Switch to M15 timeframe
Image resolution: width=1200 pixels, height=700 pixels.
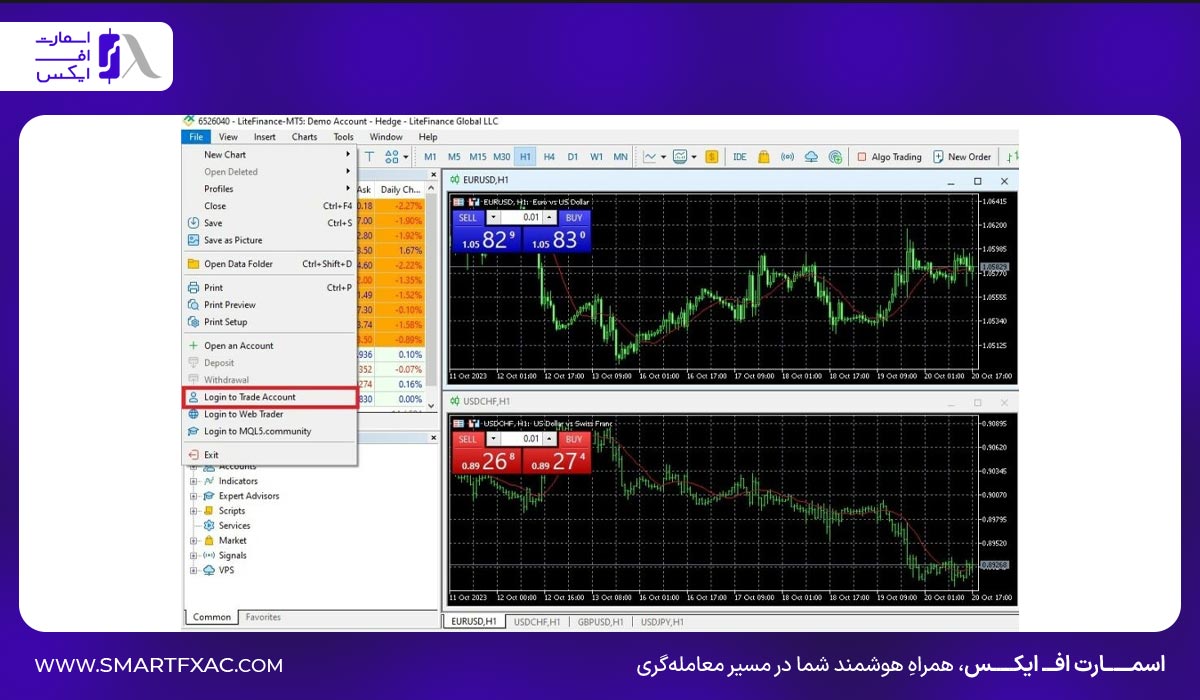click(x=478, y=157)
